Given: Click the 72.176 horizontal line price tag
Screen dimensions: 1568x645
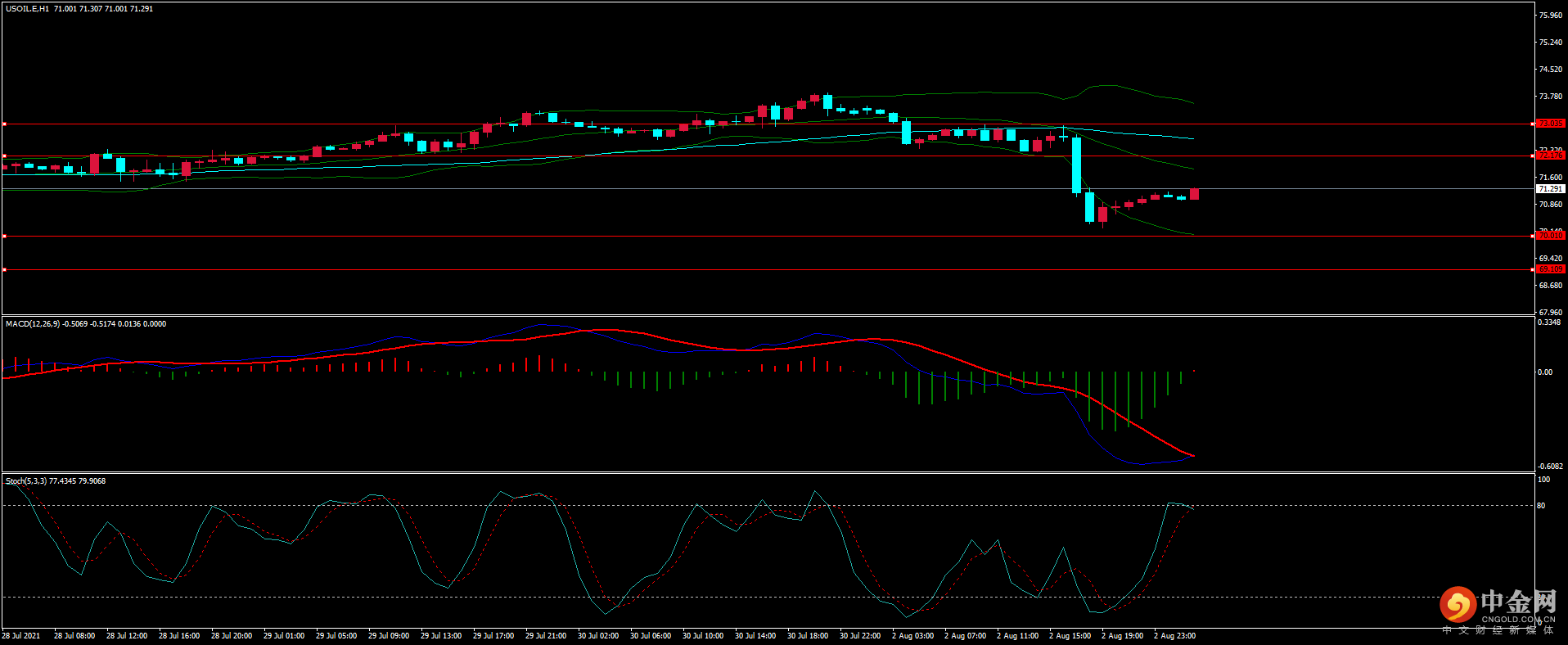Looking at the screenshot, I should (x=1550, y=156).
